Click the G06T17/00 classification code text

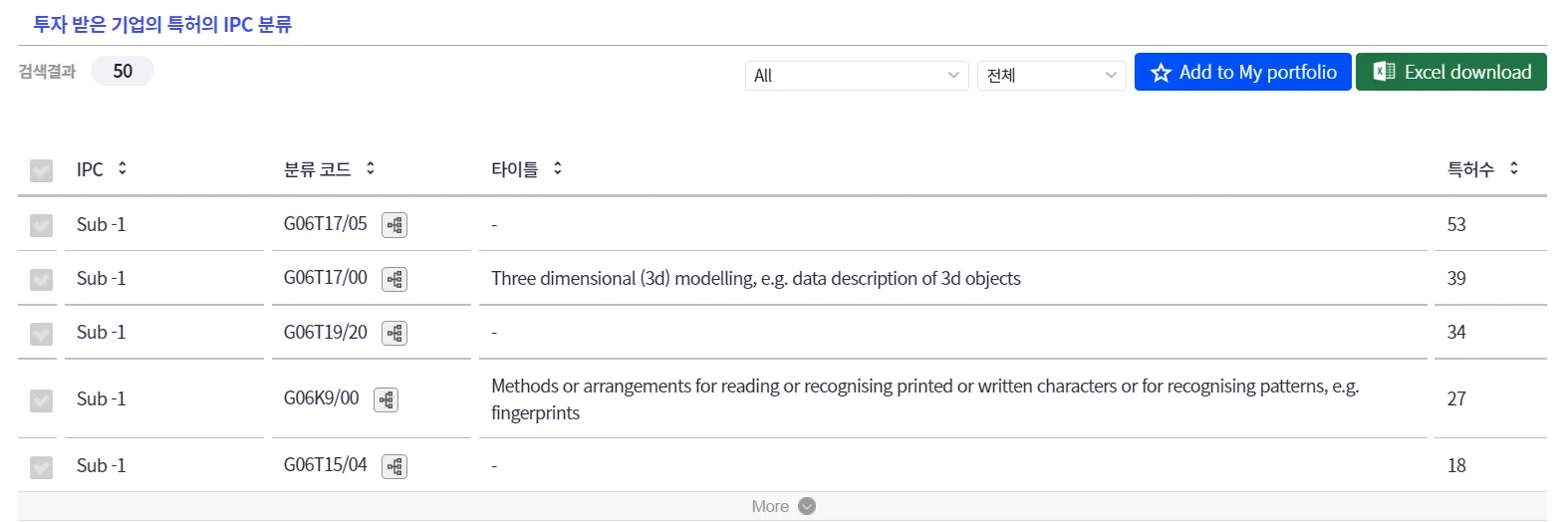click(325, 278)
